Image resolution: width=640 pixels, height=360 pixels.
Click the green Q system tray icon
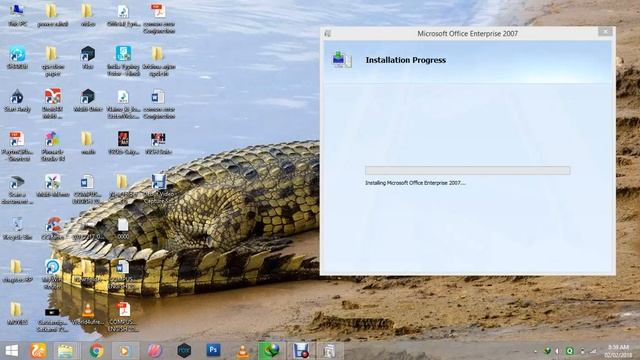point(569,351)
